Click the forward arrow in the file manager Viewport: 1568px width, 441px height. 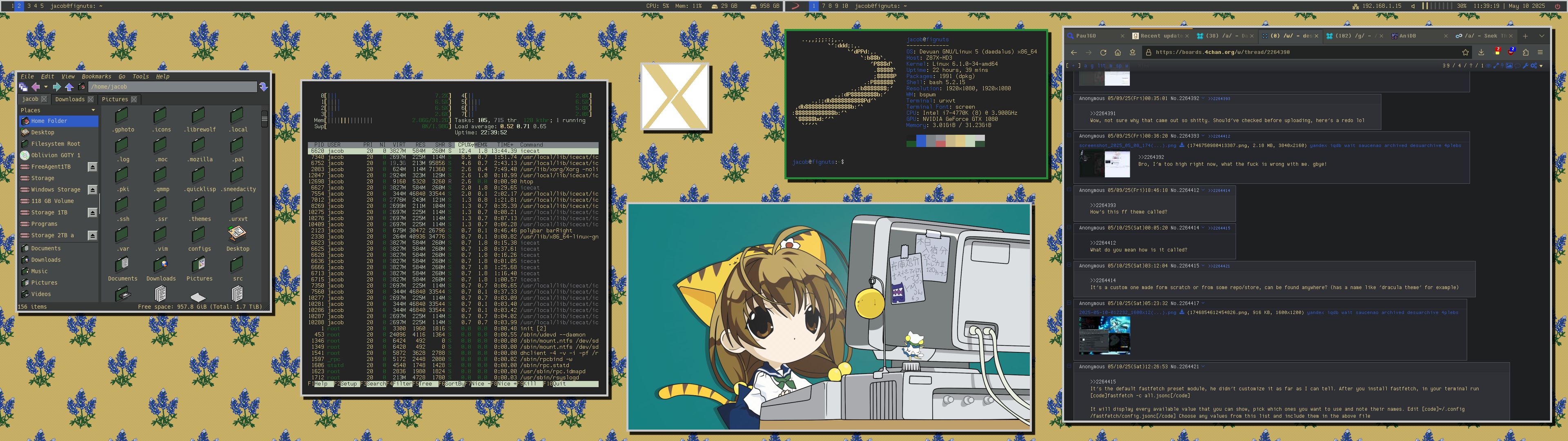tap(57, 87)
